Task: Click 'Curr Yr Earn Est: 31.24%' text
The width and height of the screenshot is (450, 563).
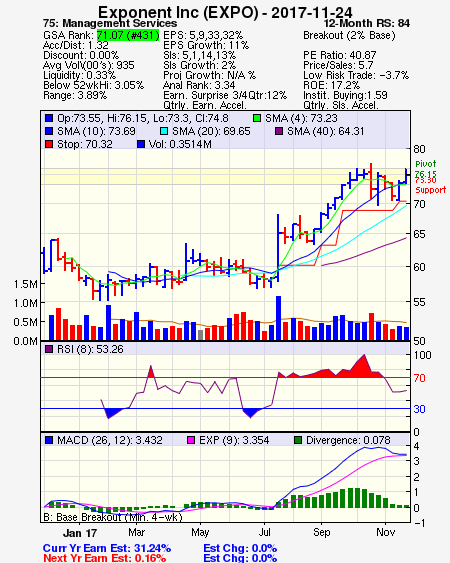Action: point(107,549)
